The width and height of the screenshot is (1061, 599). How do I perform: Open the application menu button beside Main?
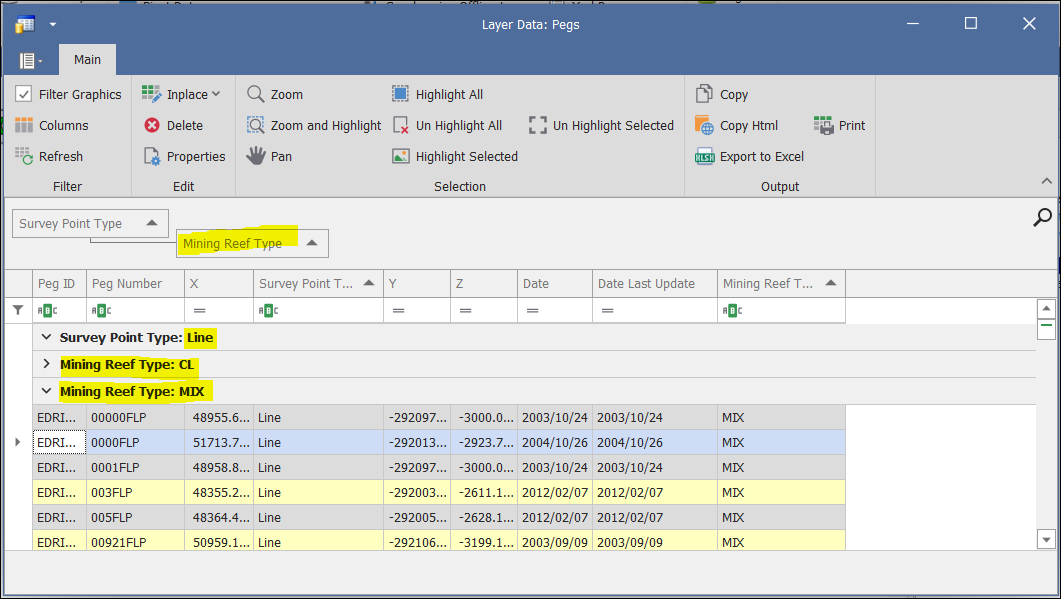click(x=30, y=60)
